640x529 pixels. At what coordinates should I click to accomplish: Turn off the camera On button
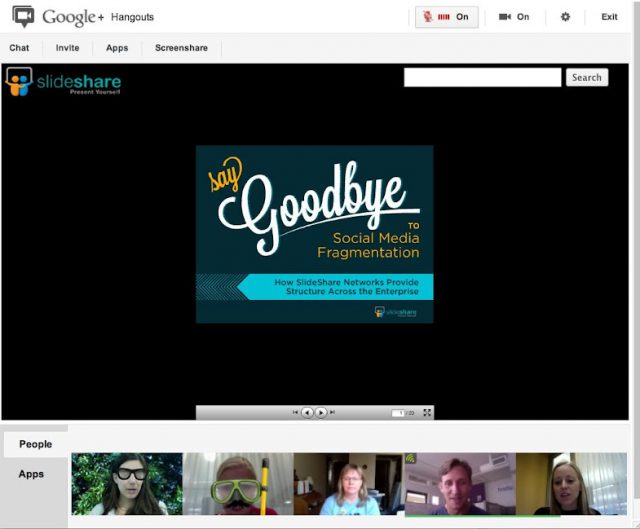point(514,17)
